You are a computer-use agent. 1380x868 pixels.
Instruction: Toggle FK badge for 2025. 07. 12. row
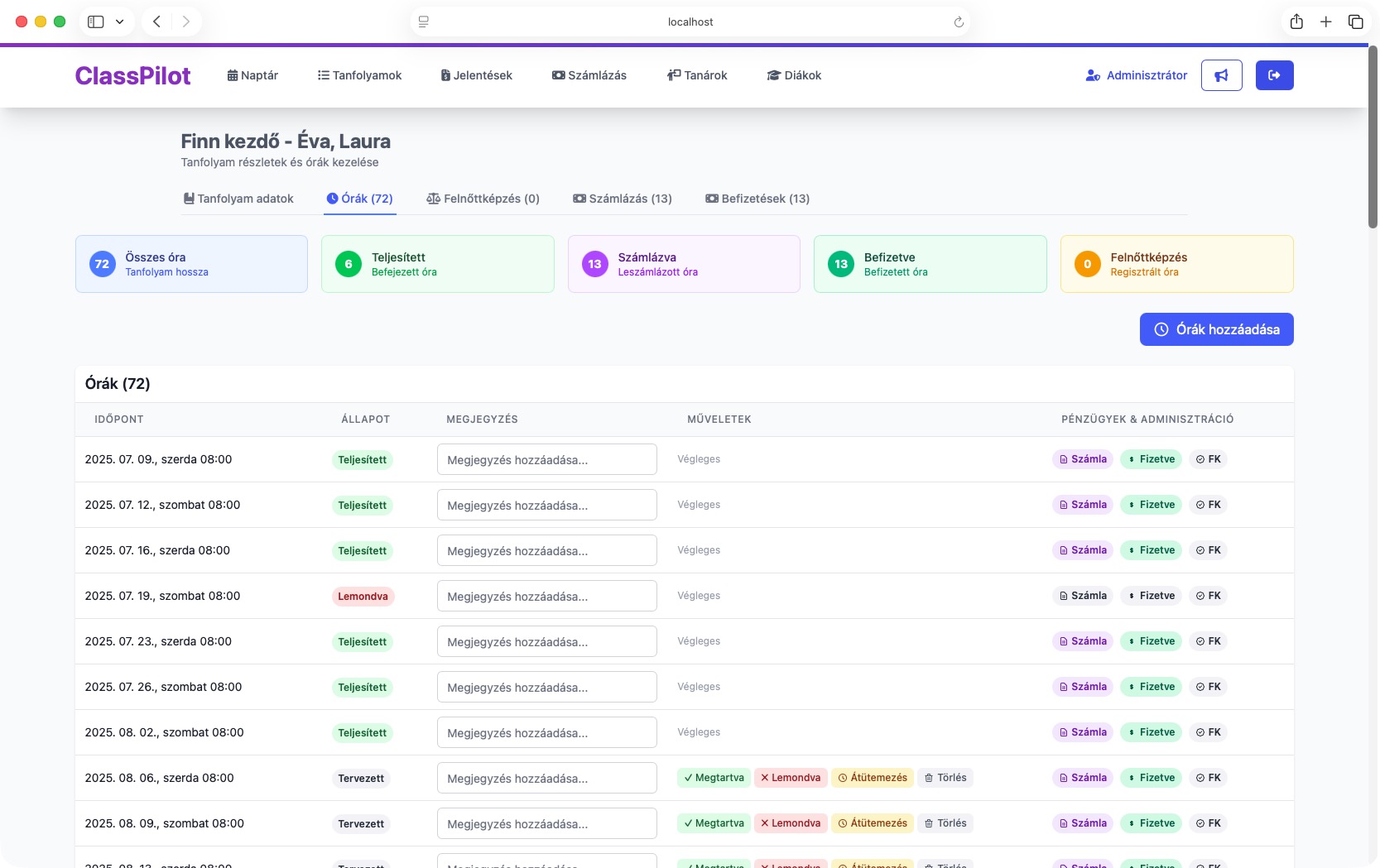(x=1208, y=505)
